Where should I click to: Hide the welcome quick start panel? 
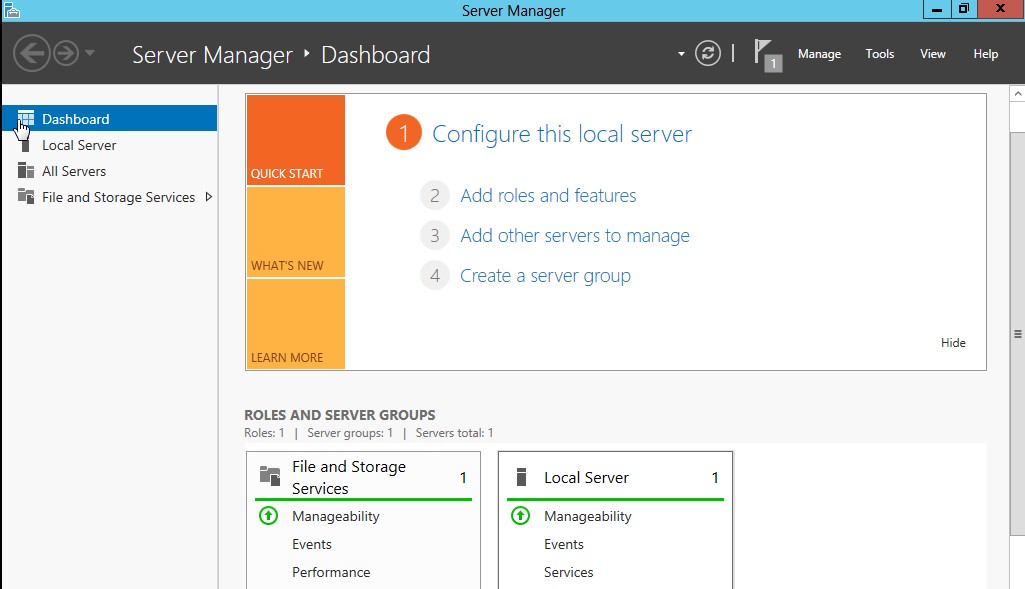(x=953, y=343)
